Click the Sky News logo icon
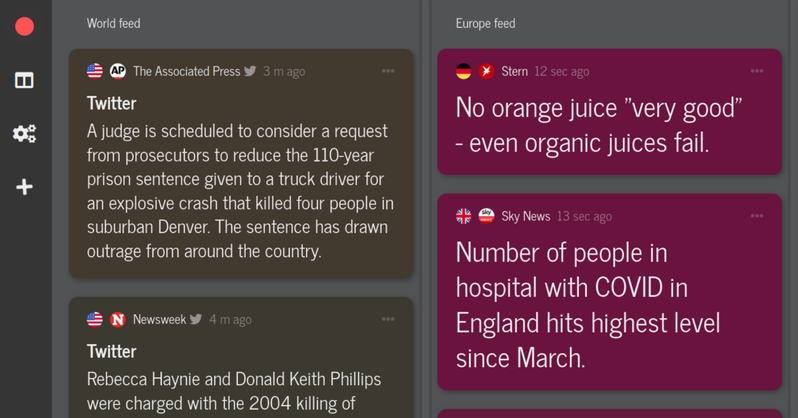This screenshot has height=418, width=798. click(x=486, y=215)
